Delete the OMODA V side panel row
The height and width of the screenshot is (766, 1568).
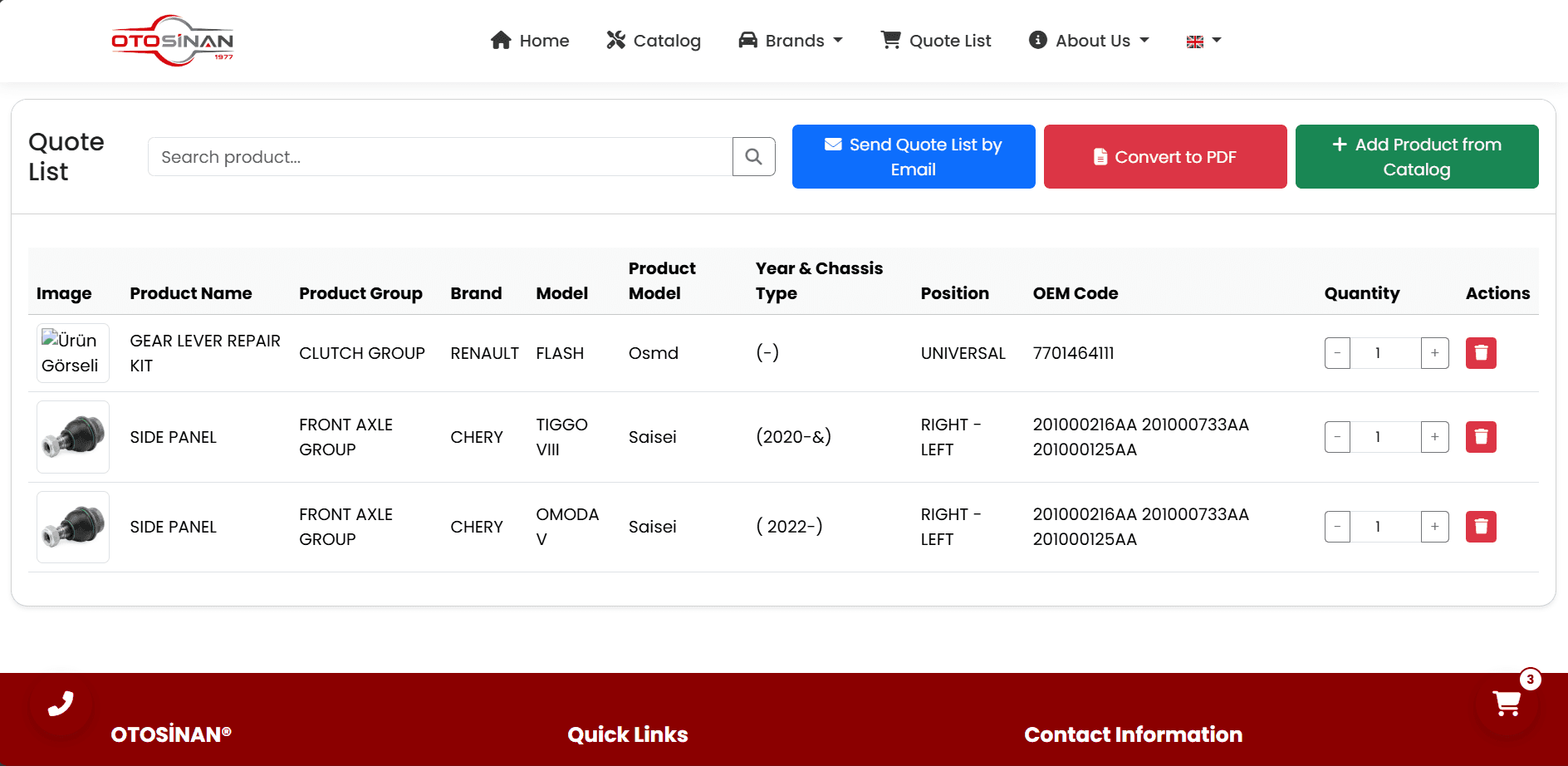point(1481,527)
